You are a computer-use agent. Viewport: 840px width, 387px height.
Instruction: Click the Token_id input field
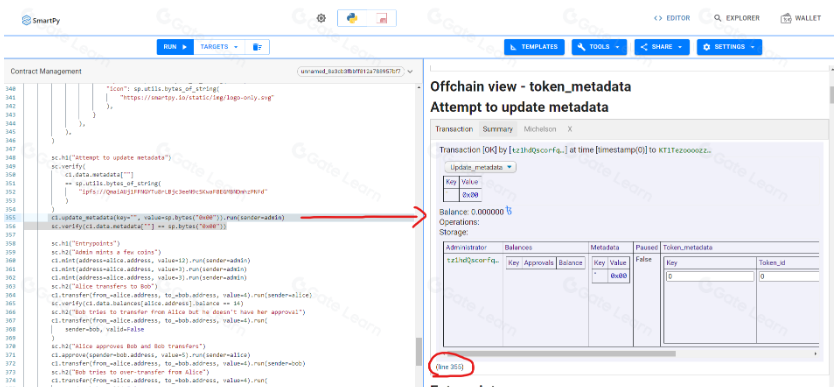click(x=789, y=277)
